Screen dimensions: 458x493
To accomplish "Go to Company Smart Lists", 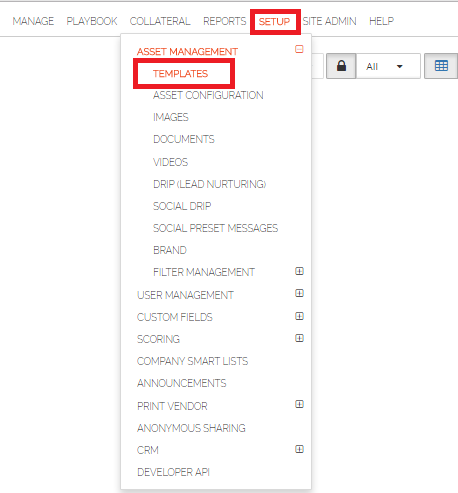I will point(192,361).
